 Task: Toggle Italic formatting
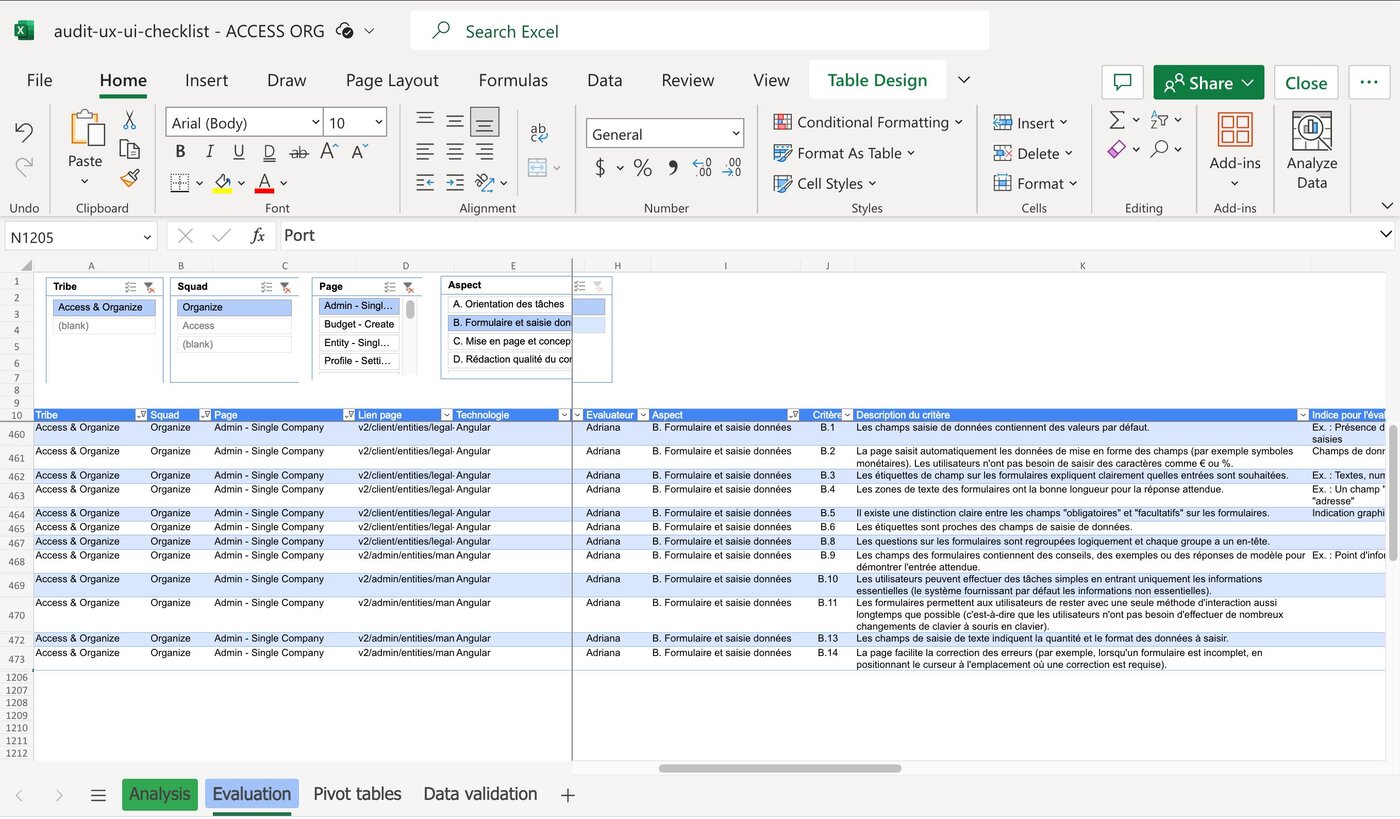[209, 152]
